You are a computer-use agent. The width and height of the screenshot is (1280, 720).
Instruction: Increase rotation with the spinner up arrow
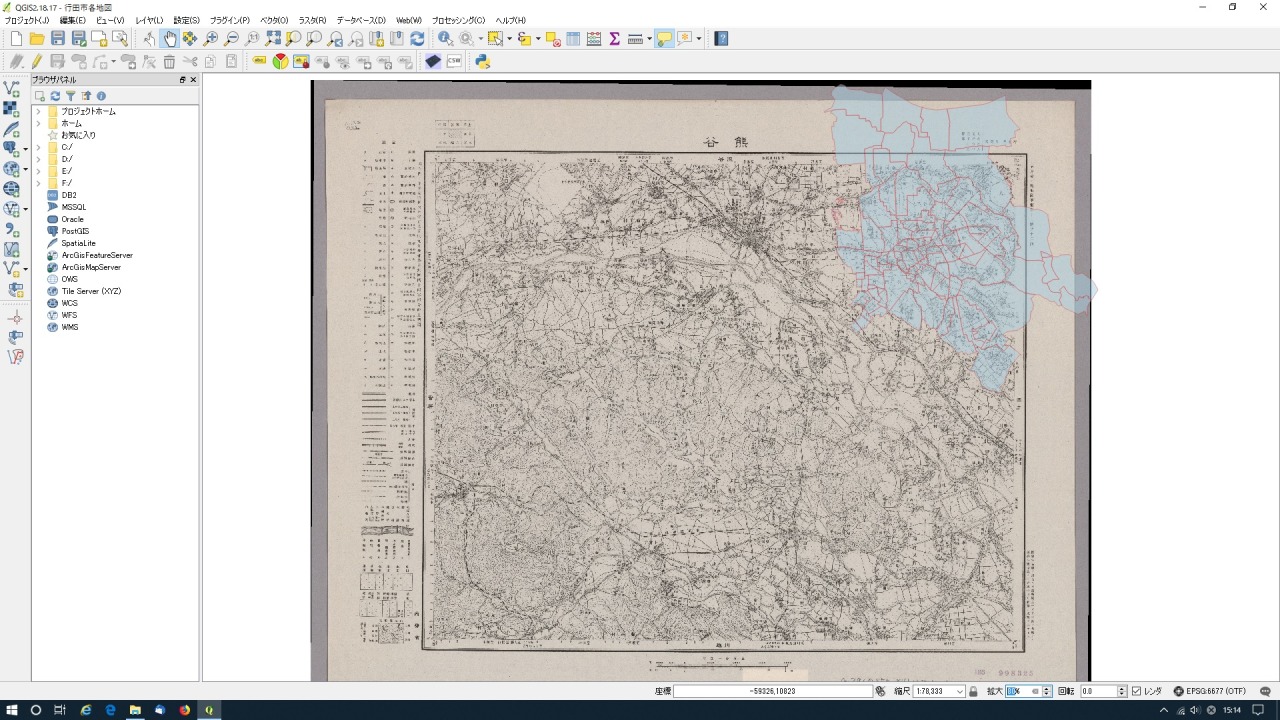(x=1122, y=688)
